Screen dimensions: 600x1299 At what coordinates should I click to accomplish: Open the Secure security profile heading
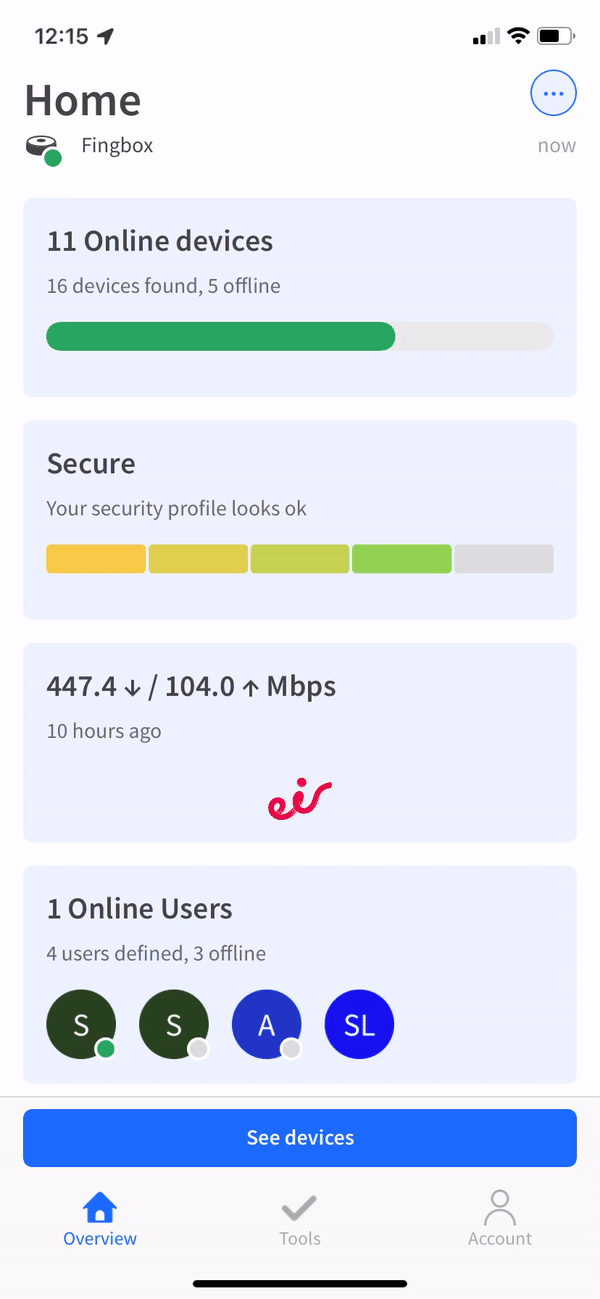pos(91,464)
